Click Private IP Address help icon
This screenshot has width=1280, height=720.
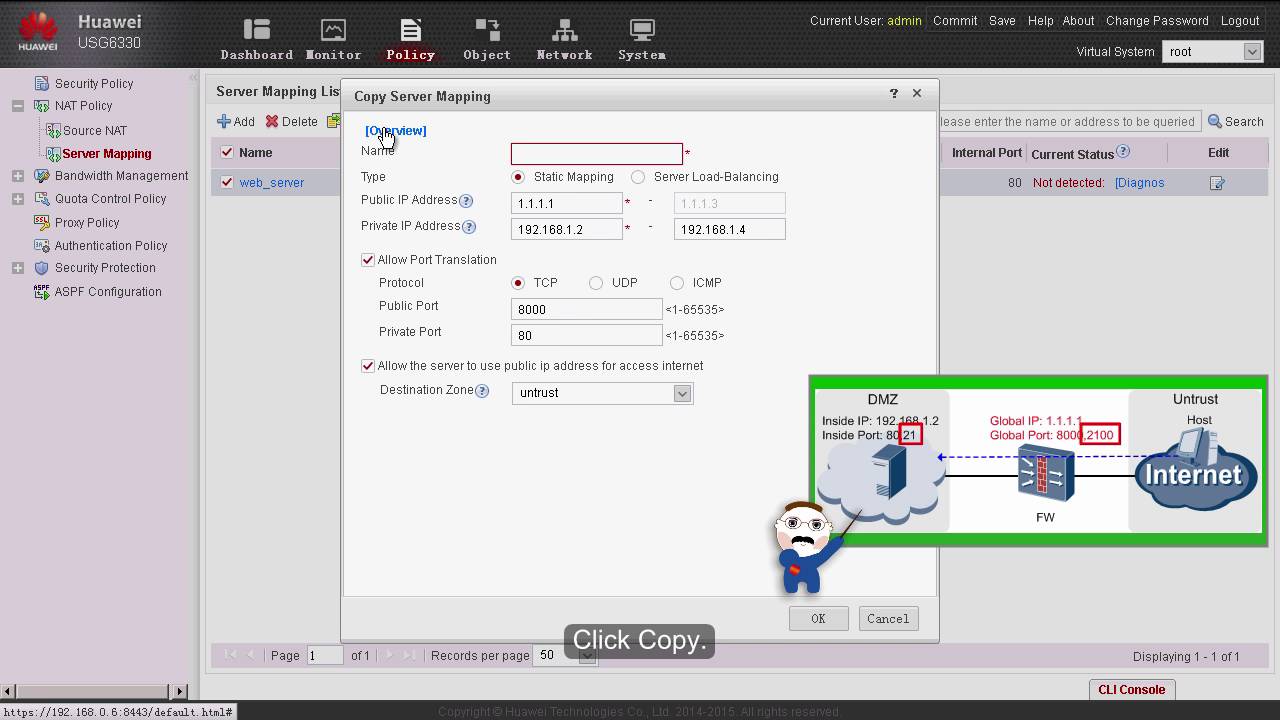coord(469,227)
